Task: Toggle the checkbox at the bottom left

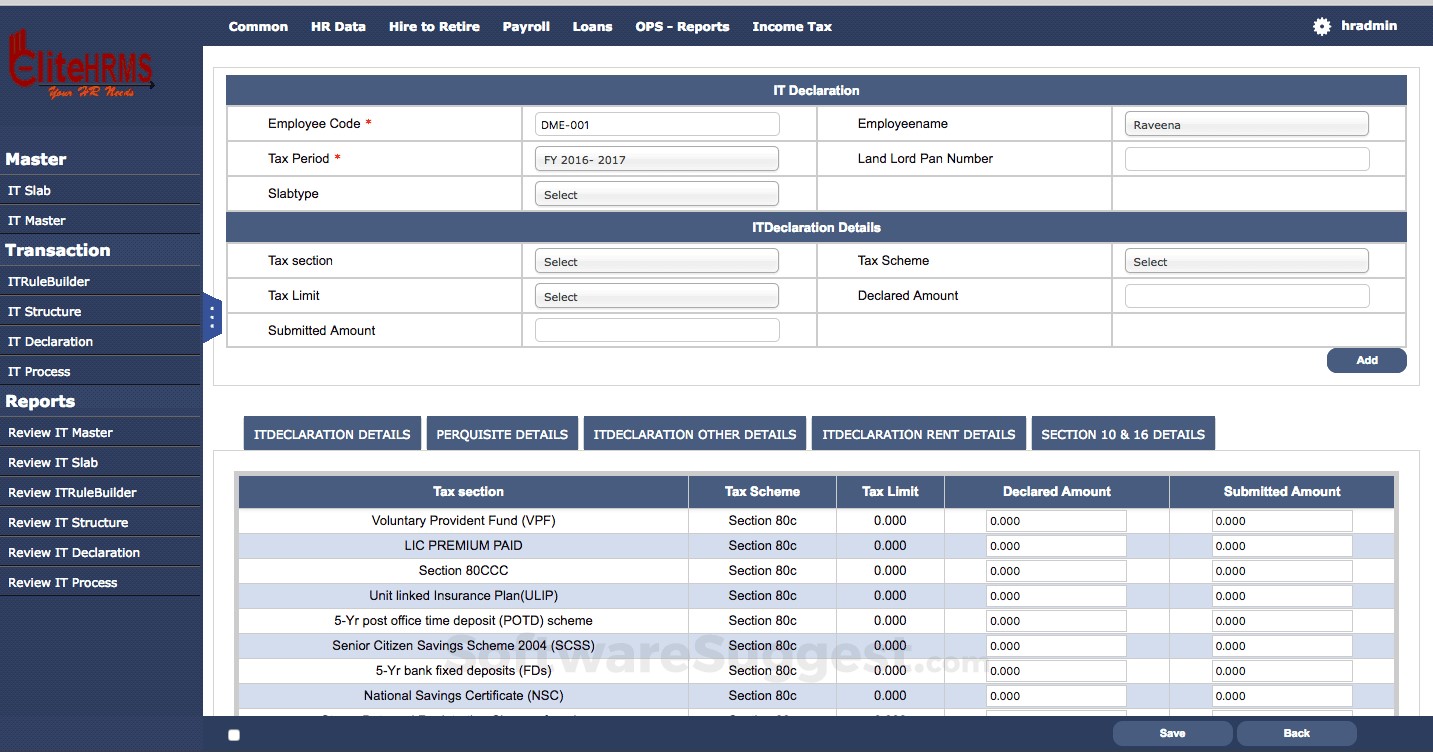Action: (x=233, y=734)
